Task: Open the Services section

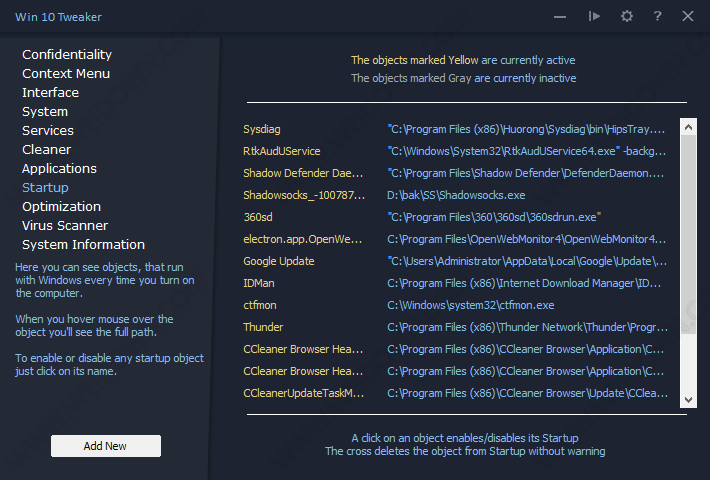Action: (x=48, y=130)
